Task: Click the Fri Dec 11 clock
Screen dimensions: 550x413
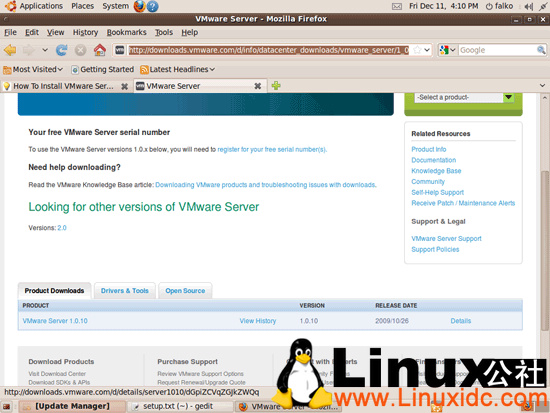Action: (x=443, y=6)
